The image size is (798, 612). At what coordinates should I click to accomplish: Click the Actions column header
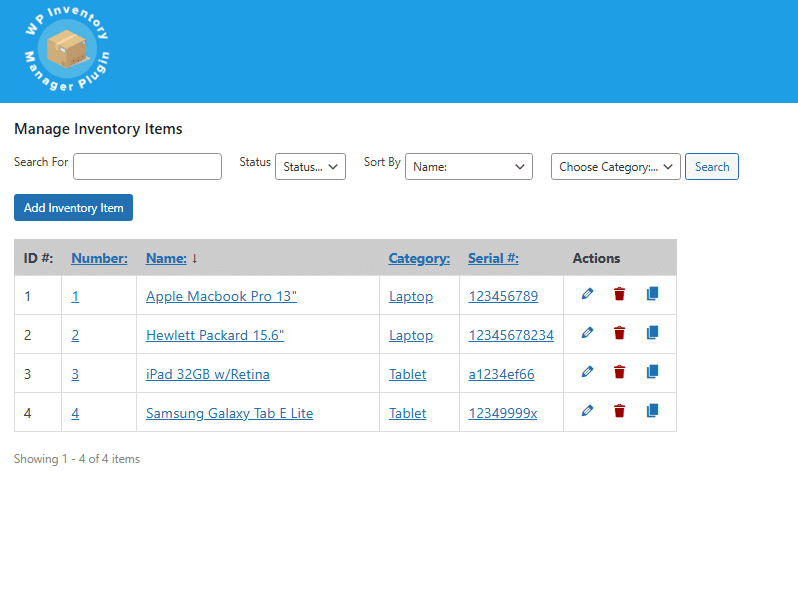pos(596,258)
